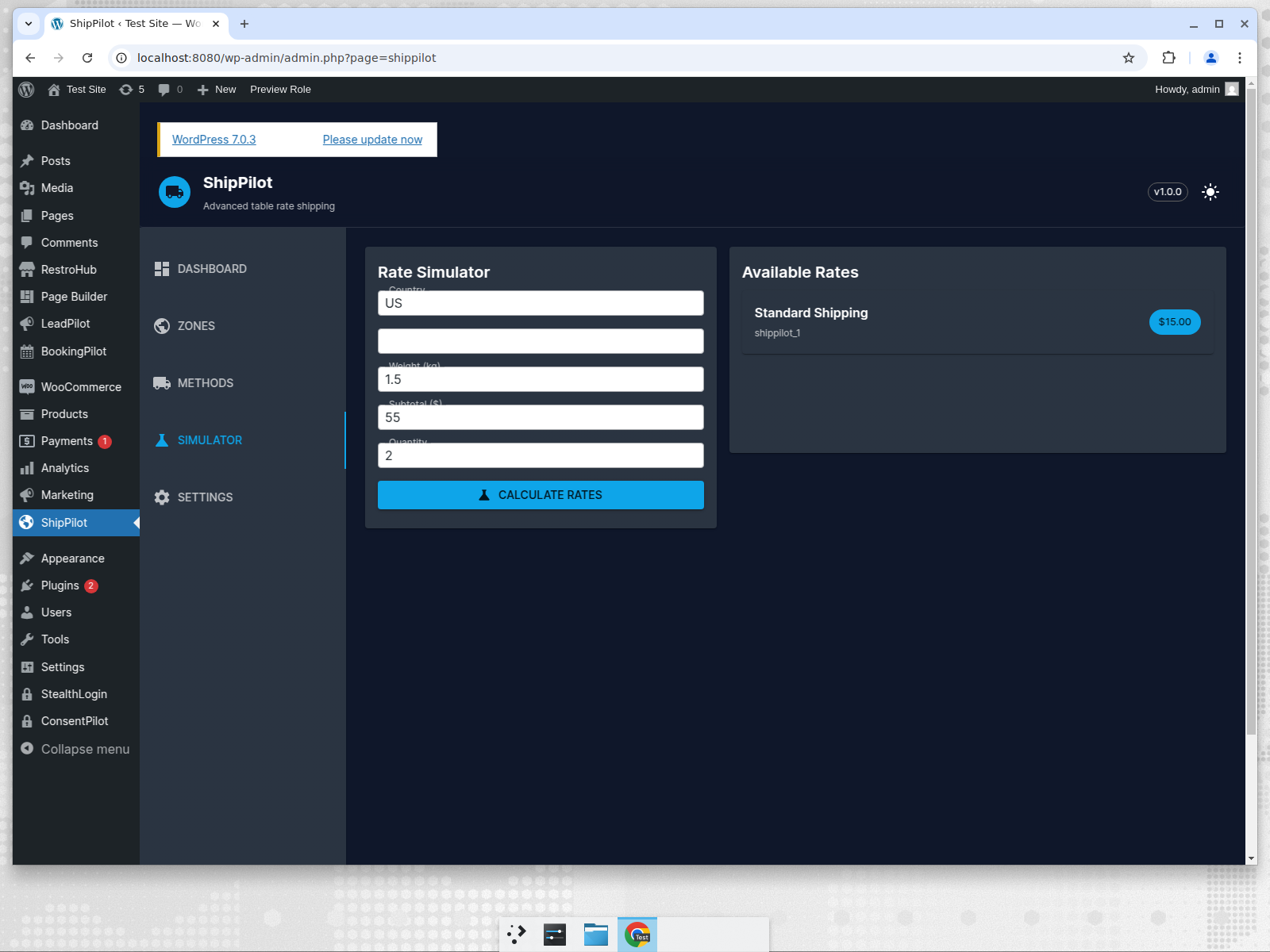Open the ShipPilot Settings tab

(242, 497)
